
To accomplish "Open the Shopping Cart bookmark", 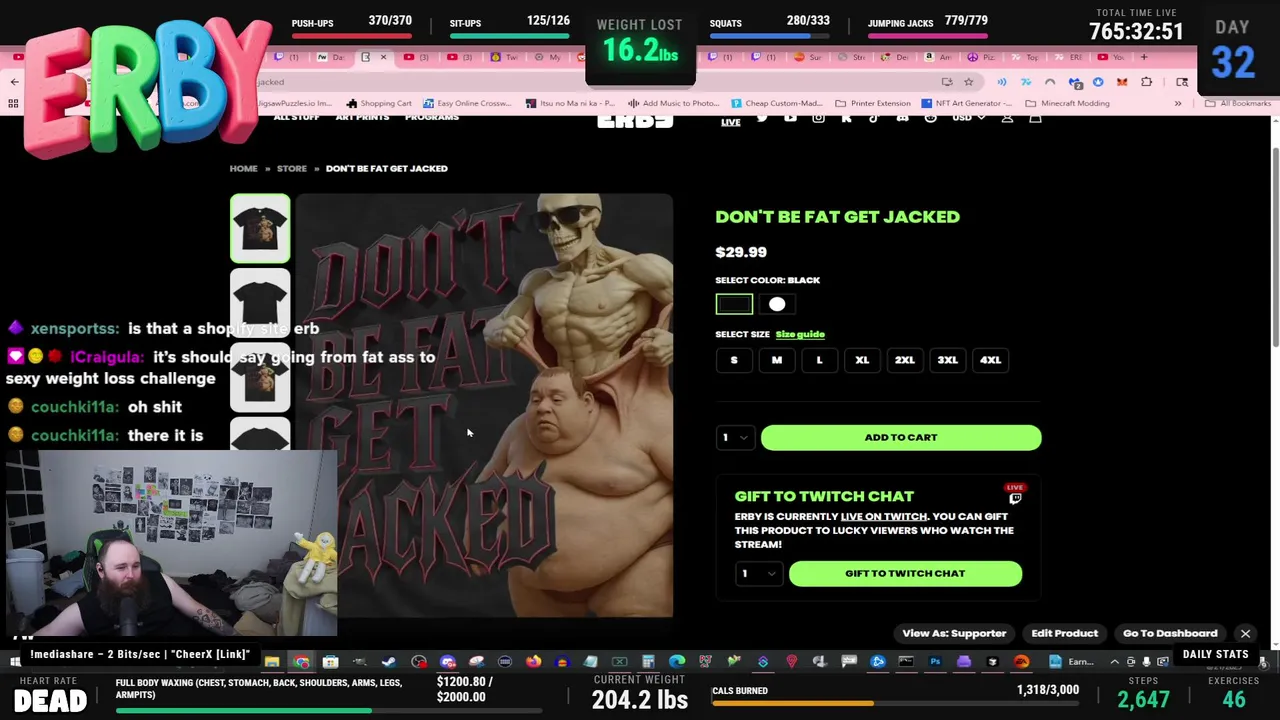I will pos(378,103).
